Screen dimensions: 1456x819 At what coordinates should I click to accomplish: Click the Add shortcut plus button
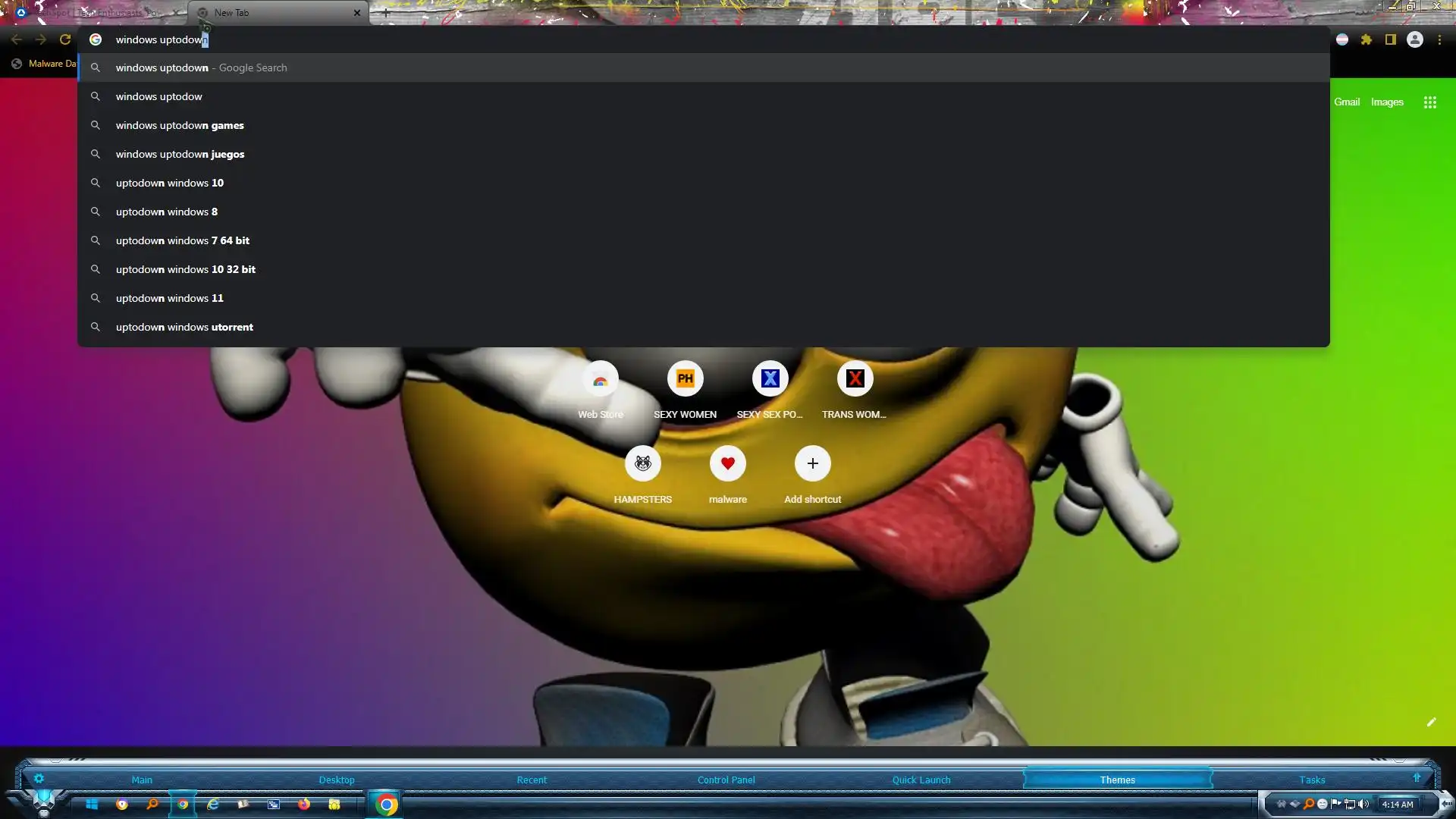coord(812,464)
